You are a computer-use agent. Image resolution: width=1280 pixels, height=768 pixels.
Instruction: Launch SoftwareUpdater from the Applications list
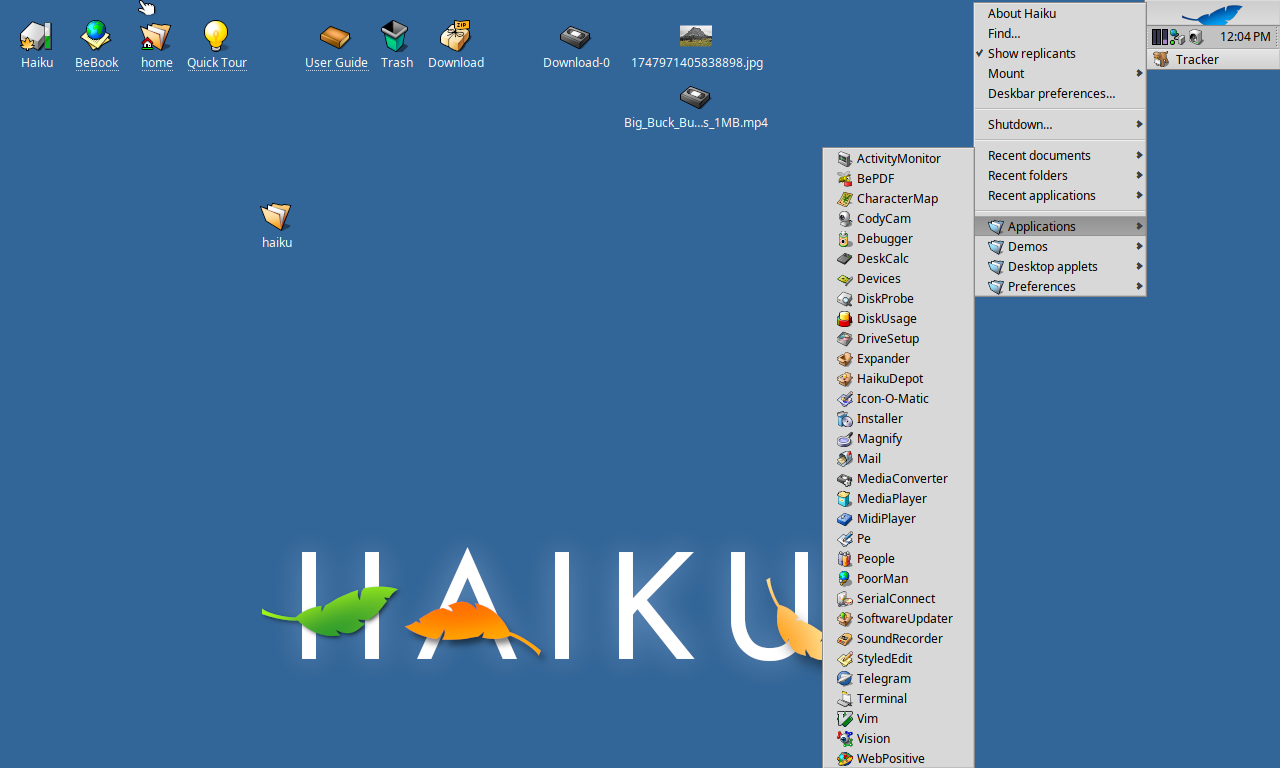(x=898, y=618)
